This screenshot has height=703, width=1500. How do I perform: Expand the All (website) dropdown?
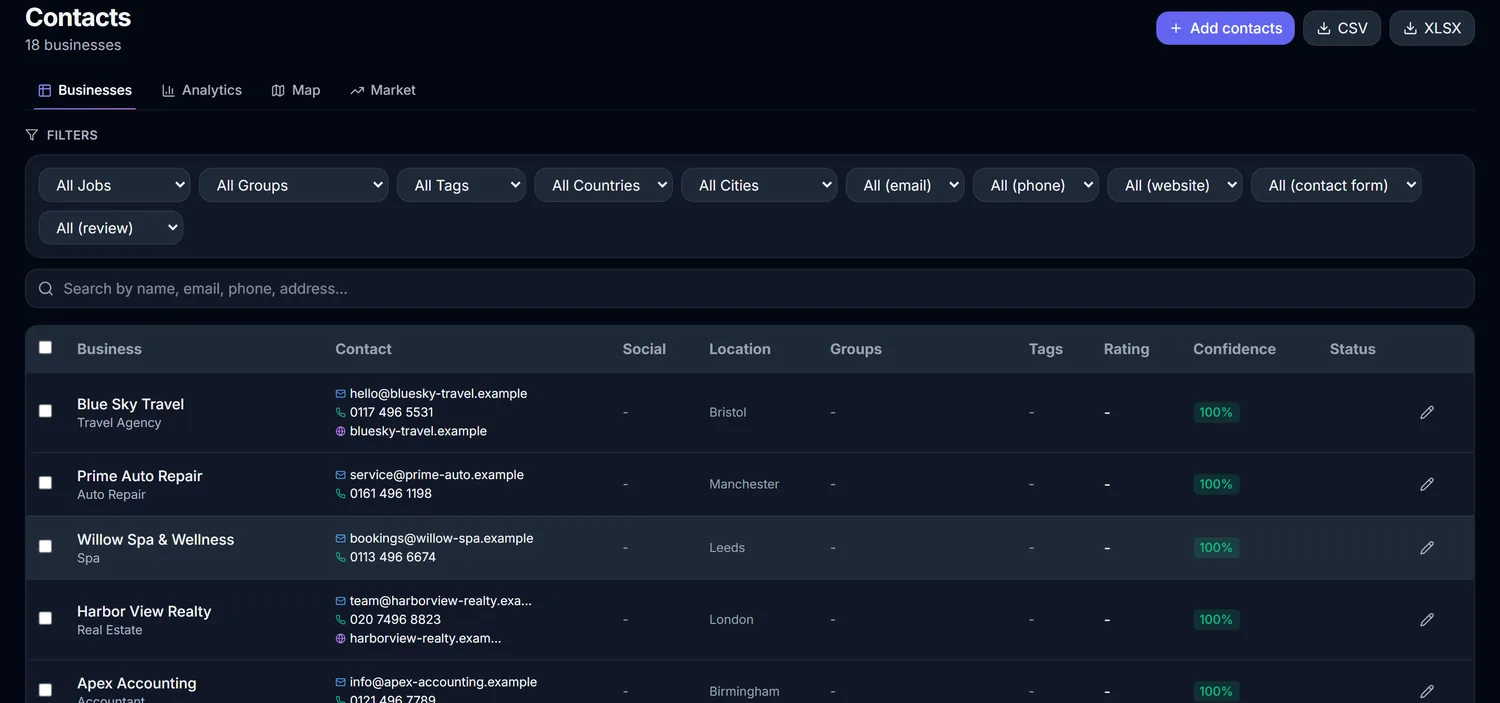1175,185
